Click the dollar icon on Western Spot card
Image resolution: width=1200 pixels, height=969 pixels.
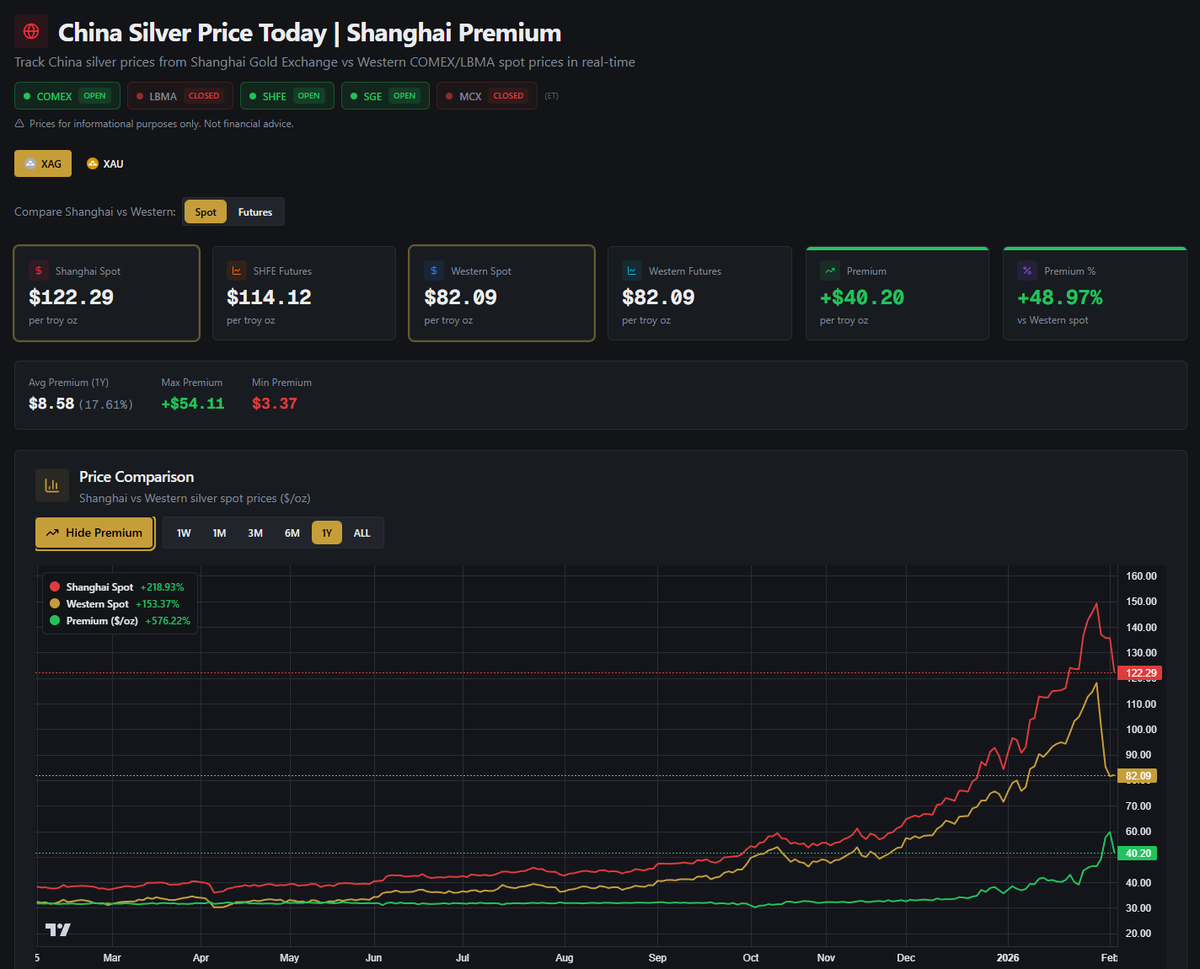pos(434,271)
